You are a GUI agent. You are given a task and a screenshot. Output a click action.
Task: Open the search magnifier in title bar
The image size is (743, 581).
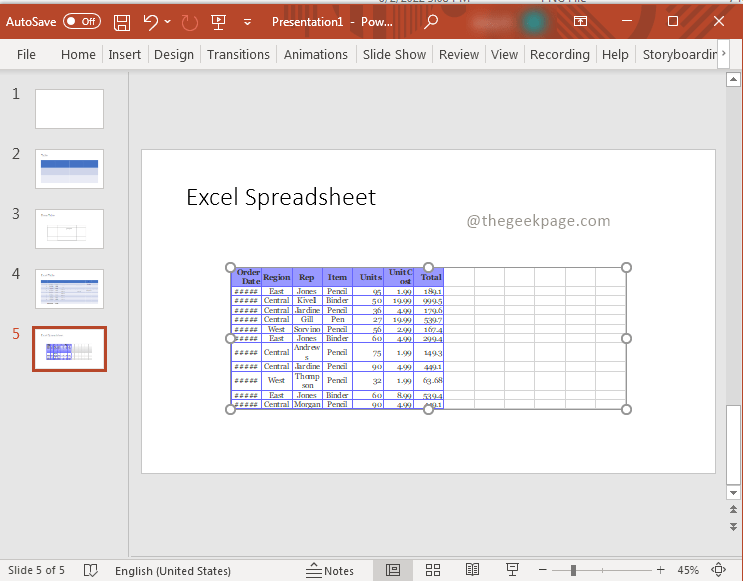coord(430,21)
